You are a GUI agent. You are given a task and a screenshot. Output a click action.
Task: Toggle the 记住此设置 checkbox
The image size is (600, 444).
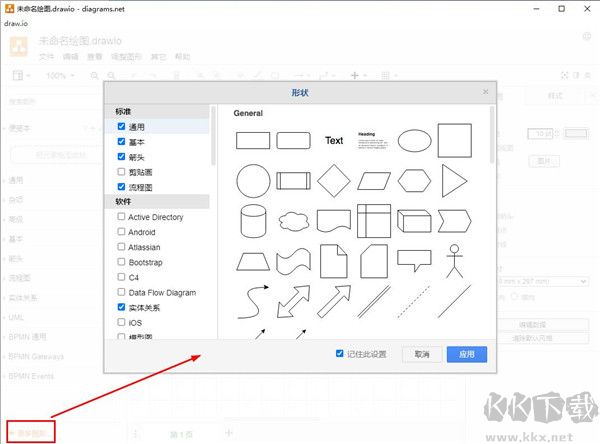coord(339,353)
